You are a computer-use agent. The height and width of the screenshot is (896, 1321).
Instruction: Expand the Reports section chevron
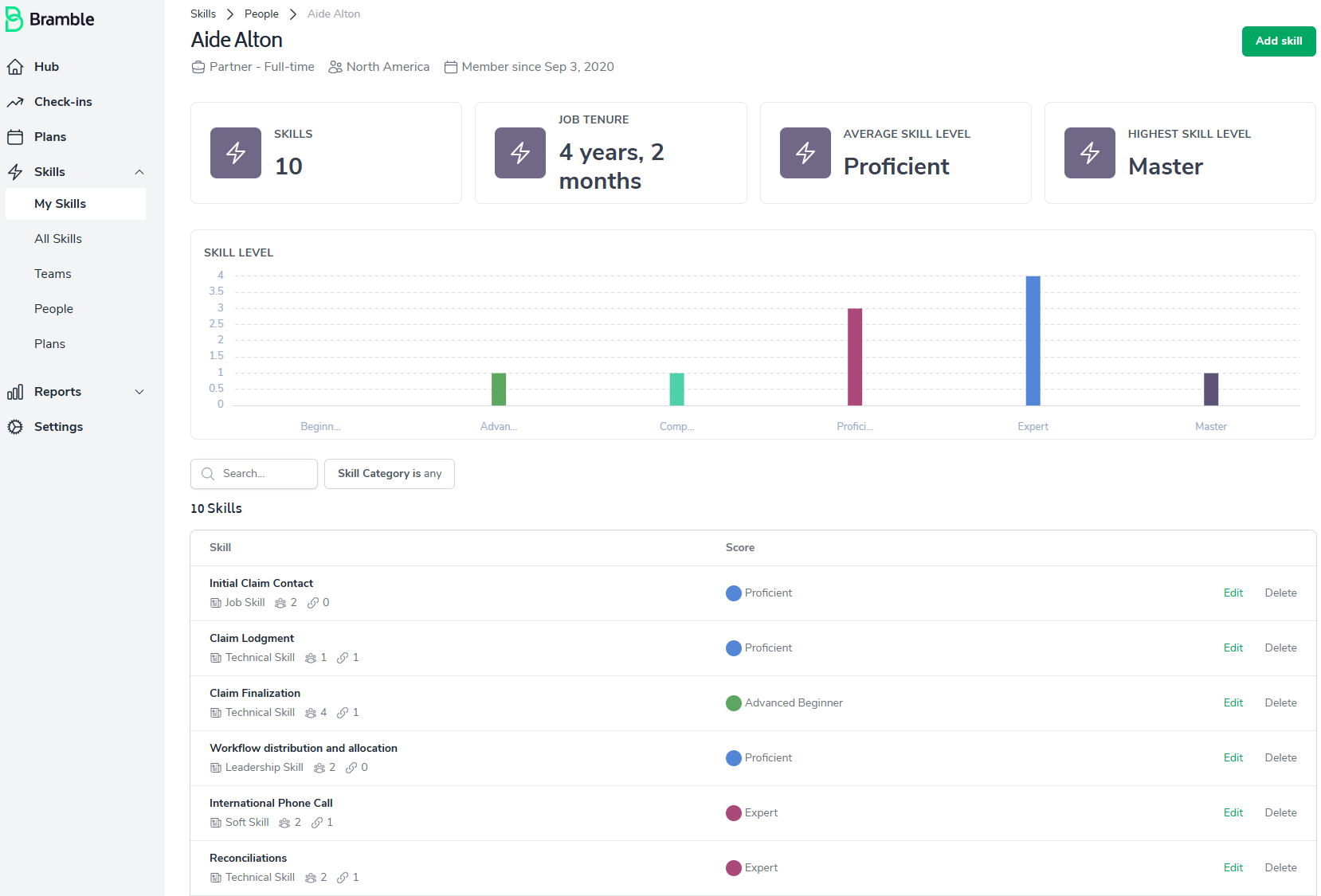click(x=139, y=392)
